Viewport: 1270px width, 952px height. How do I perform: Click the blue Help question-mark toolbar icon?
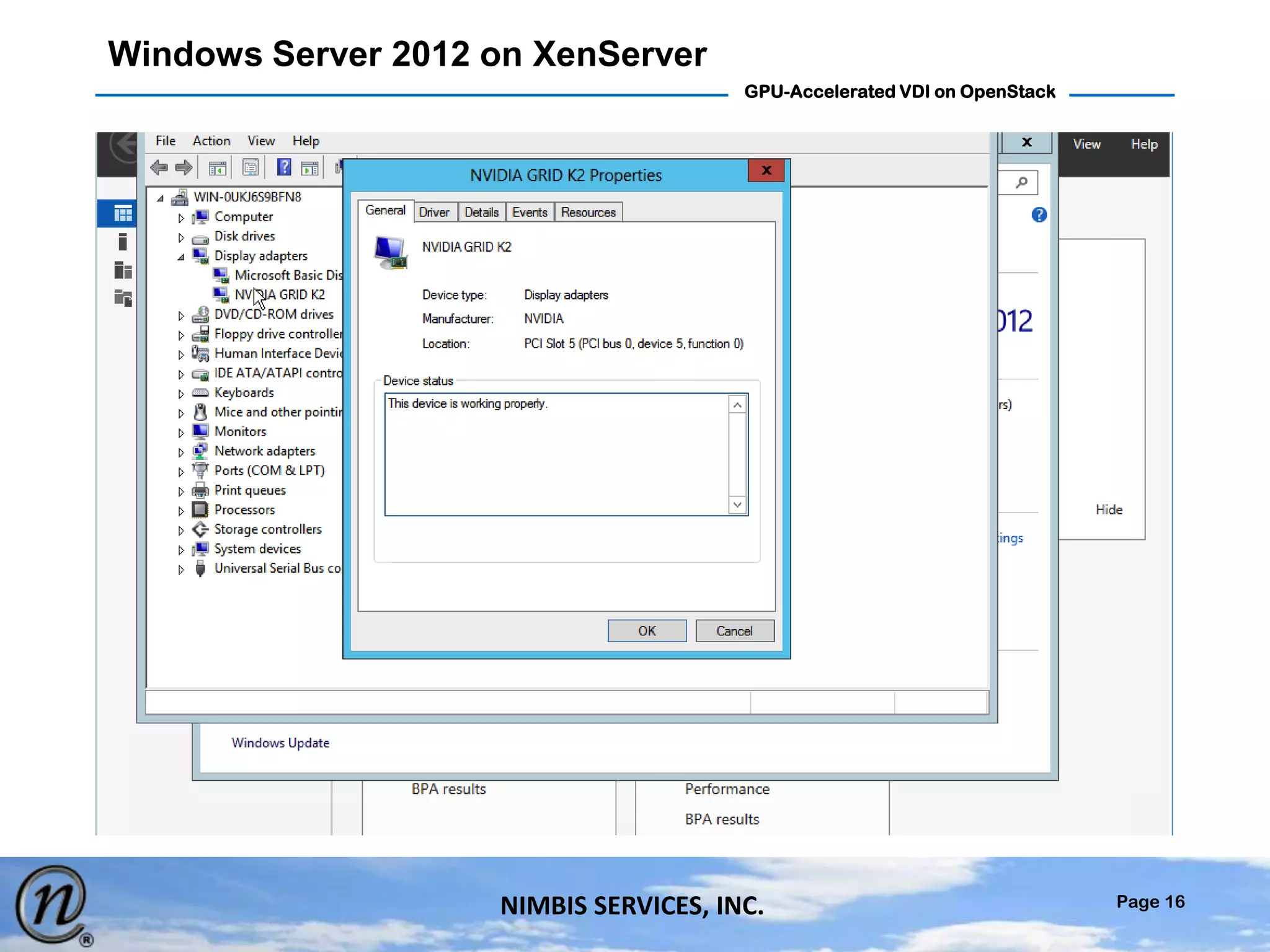(x=284, y=167)
